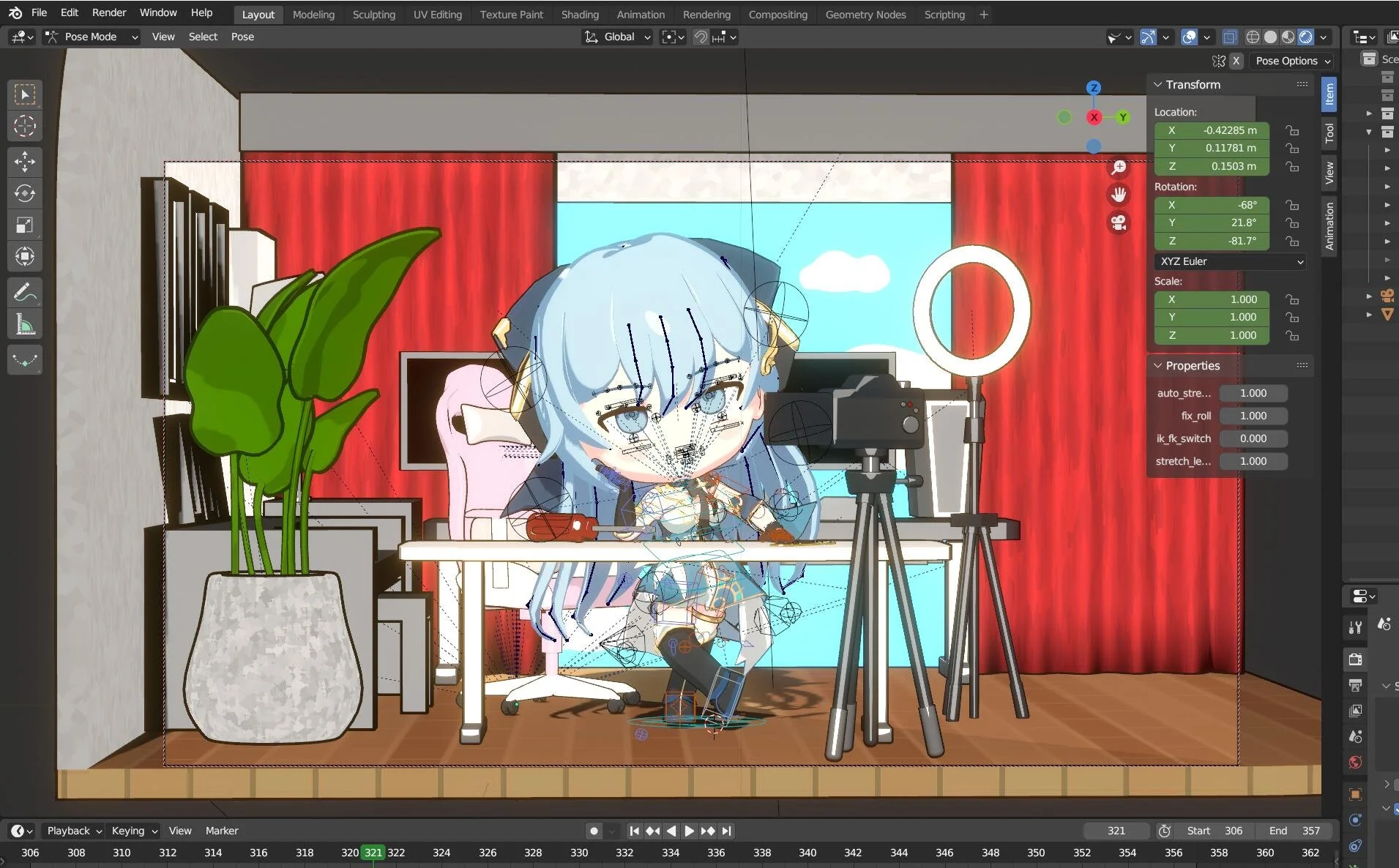Toggle lock for Location X

point(1292,130)
